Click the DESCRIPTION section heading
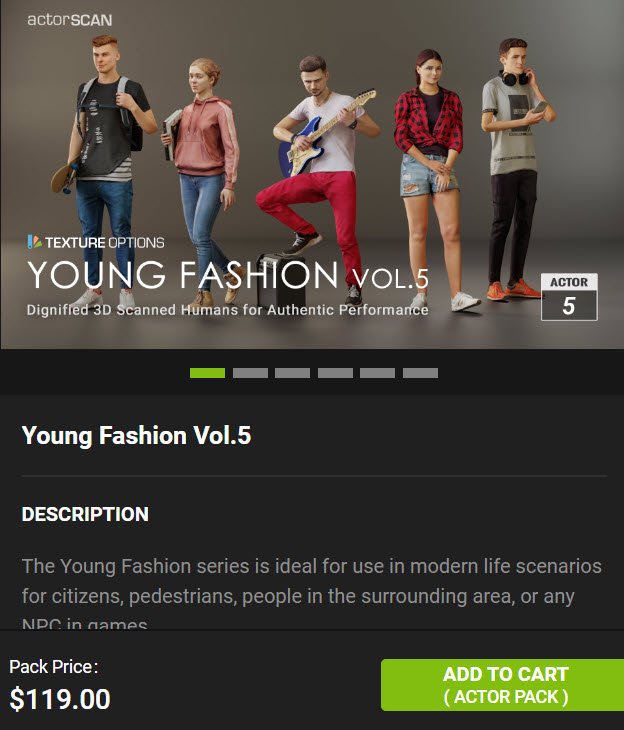The height and width of the screenshot is (730, 624). pyautogui.click(x=85, y=514)
